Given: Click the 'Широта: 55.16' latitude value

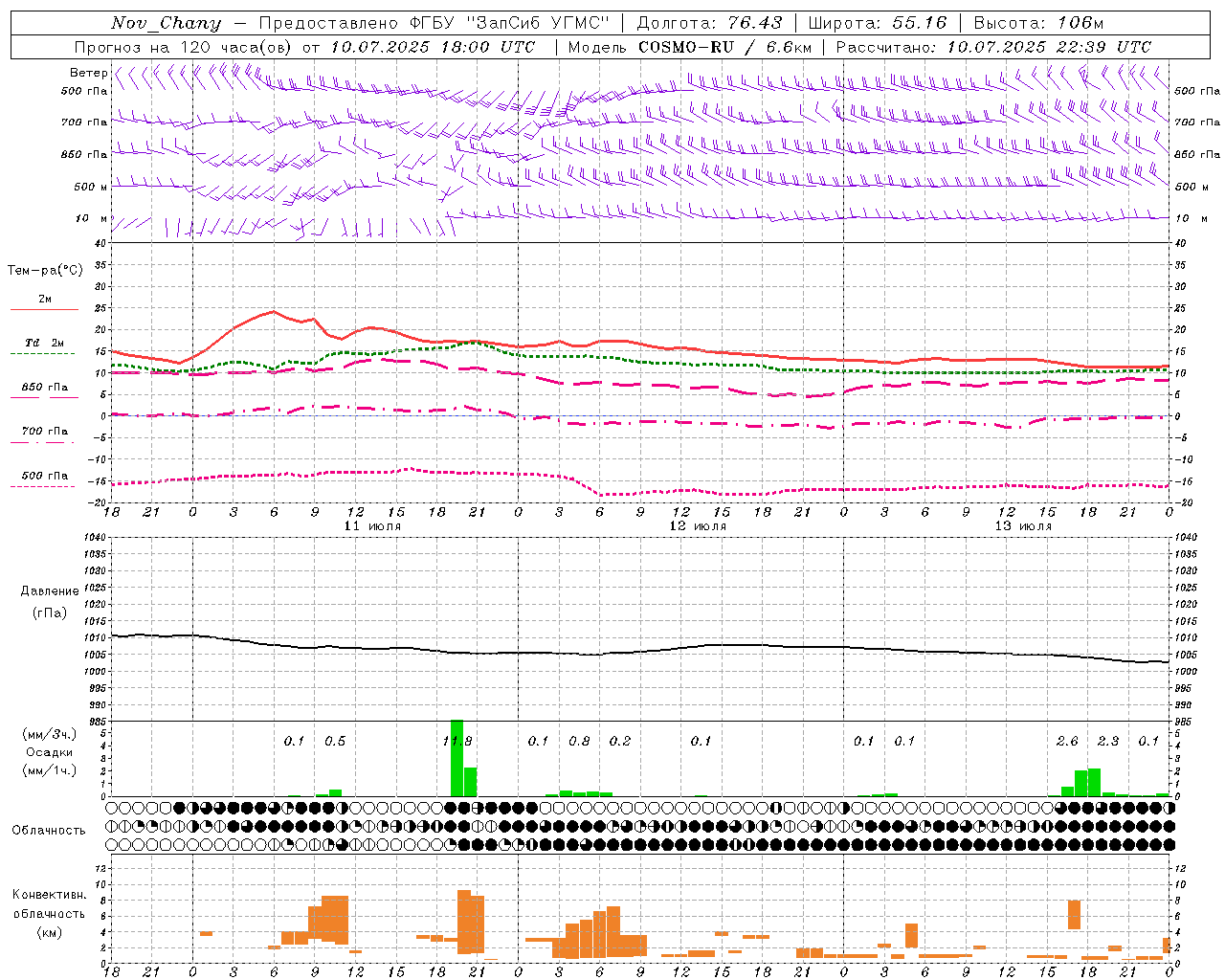Looking at the screenshot, I should (878, 23).
